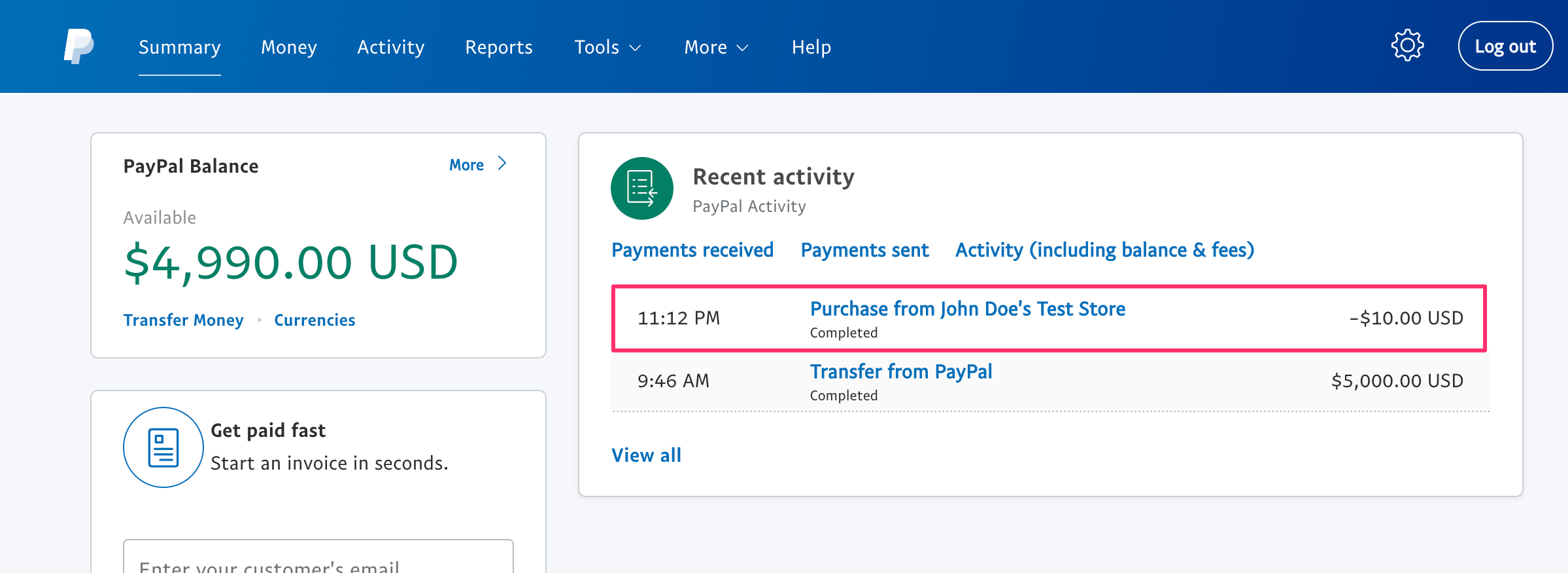Expand the Tools dropdown menu

pos(607,47)
